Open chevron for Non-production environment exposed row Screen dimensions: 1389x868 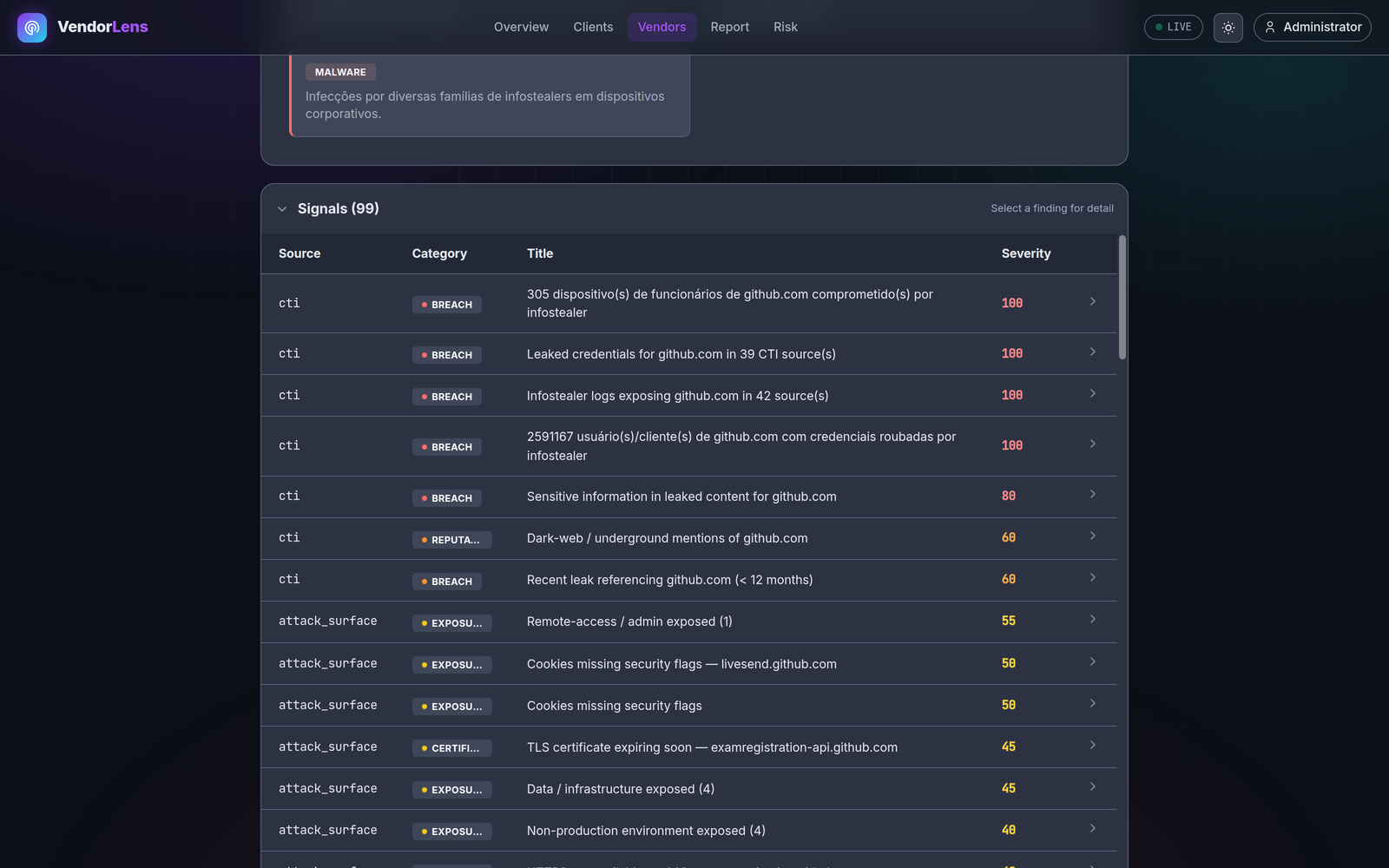[1093, 828]
